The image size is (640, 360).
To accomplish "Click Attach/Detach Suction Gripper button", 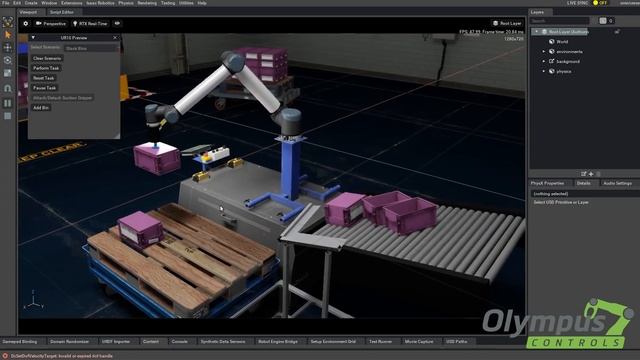I will [x=62, y=98].
